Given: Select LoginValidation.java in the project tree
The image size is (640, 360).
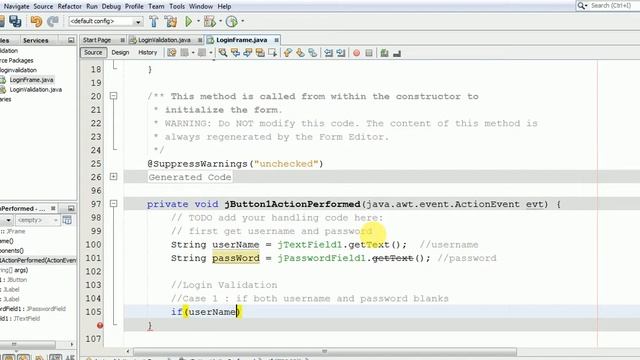Looking at the screenshot, I should point(36,90).
